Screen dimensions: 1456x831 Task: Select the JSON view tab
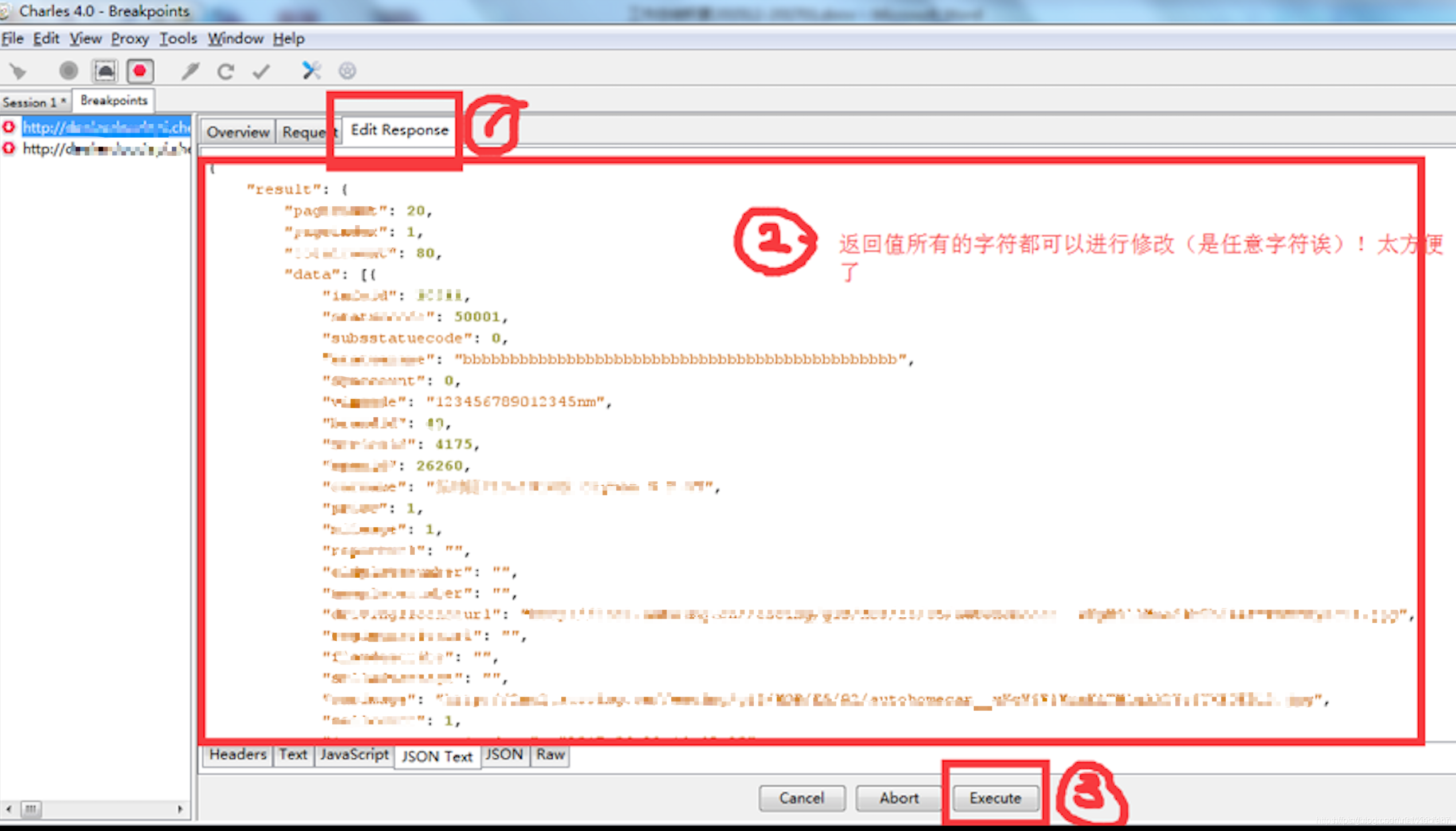[x=504, y=755]
